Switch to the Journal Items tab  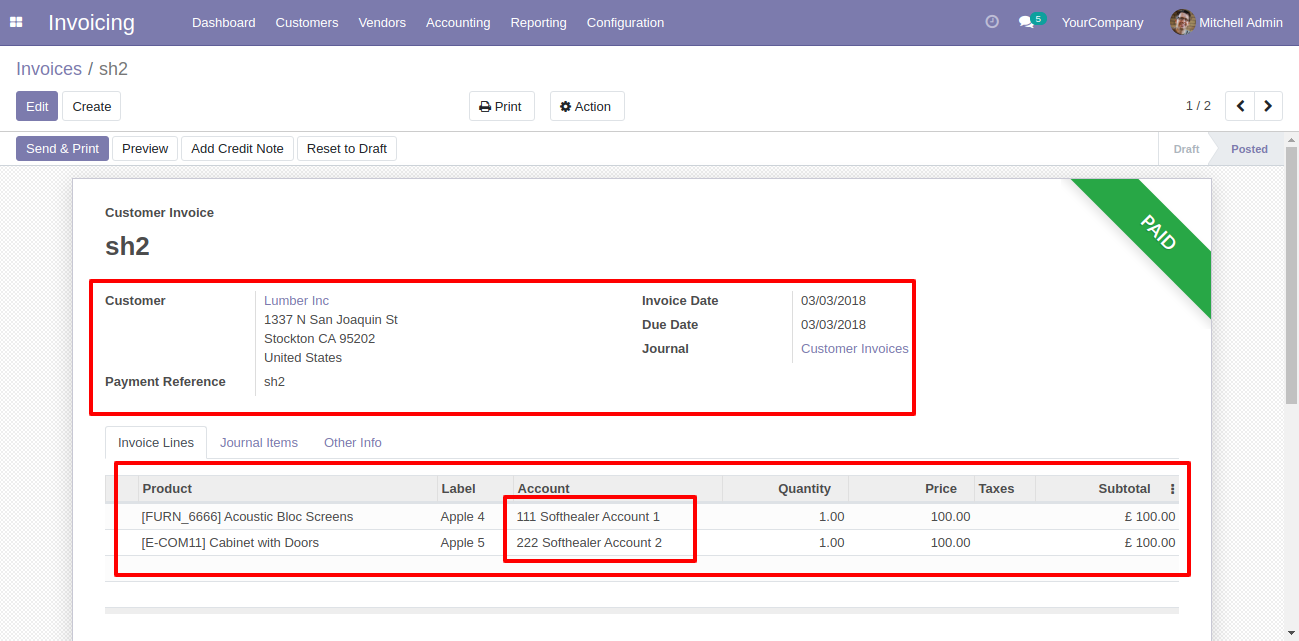[x=259, y=442]
